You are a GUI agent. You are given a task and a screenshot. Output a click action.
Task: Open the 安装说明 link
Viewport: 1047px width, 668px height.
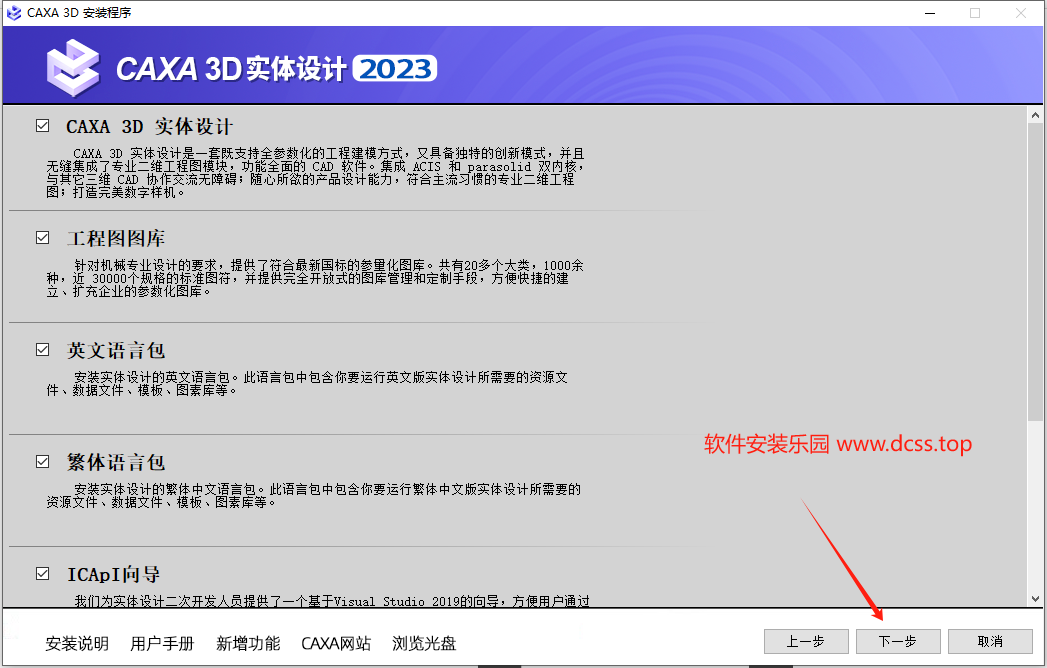(x=77, y=643)
